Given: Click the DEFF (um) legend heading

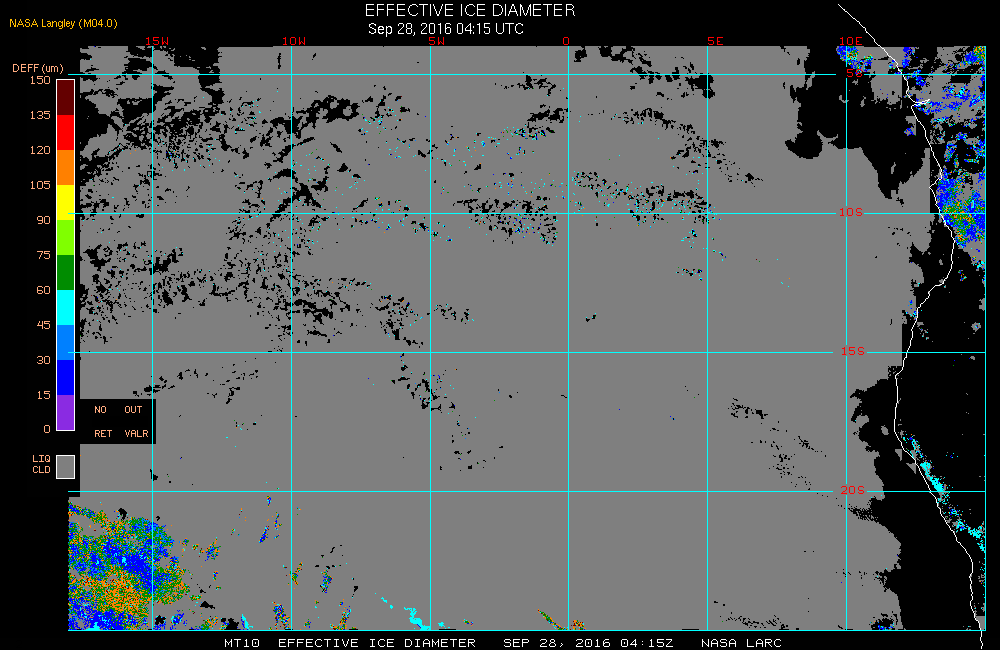Looking at the screenshot, I should point(38,68).
